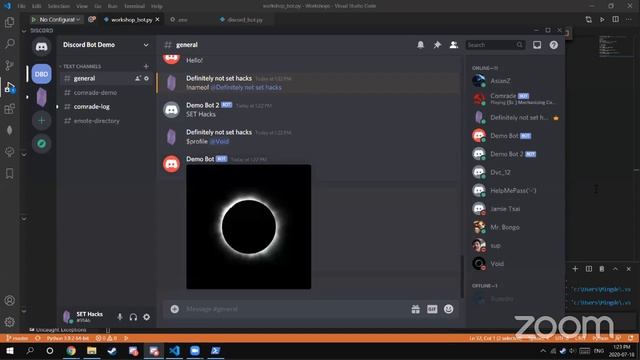Click the attach file plus button
Viewport: 640px width, 360px height.
(x=175, y=309)
